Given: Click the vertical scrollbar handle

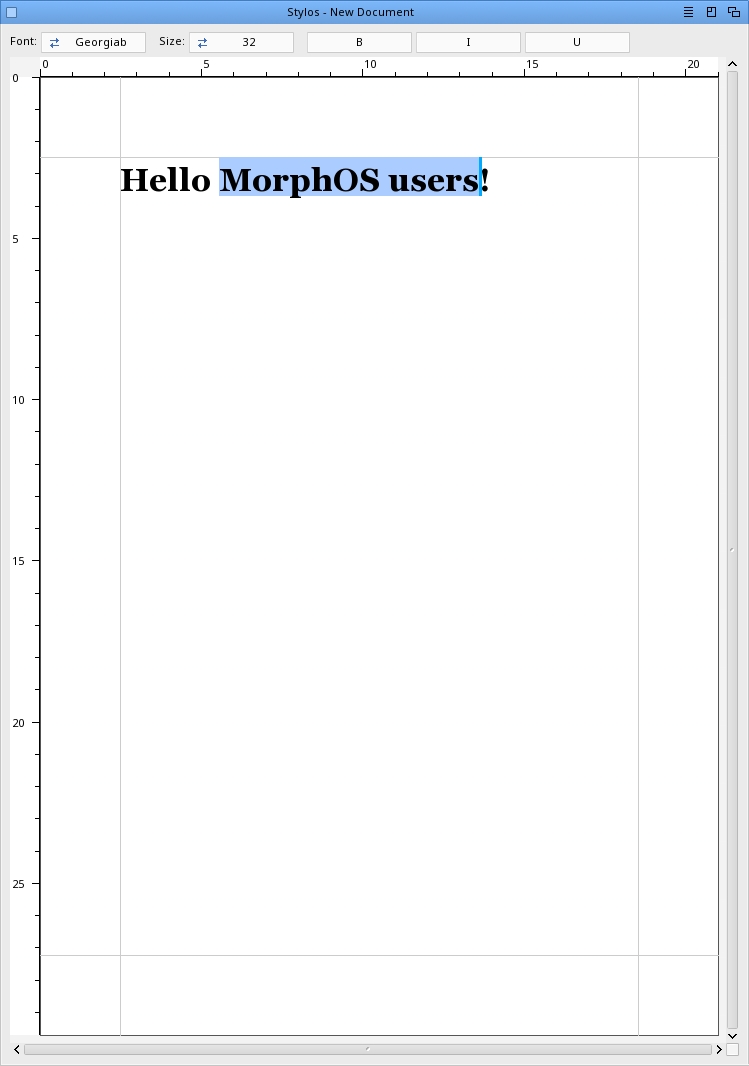Looking at the screenshot, I should (x=732, y=549).
